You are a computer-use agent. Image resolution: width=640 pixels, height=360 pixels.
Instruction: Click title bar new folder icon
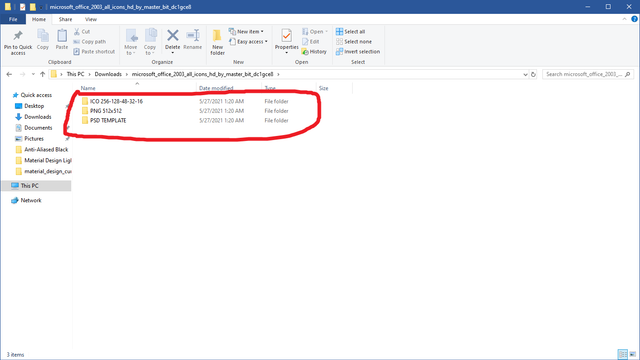pyautogui.click(x=32, y=7)
